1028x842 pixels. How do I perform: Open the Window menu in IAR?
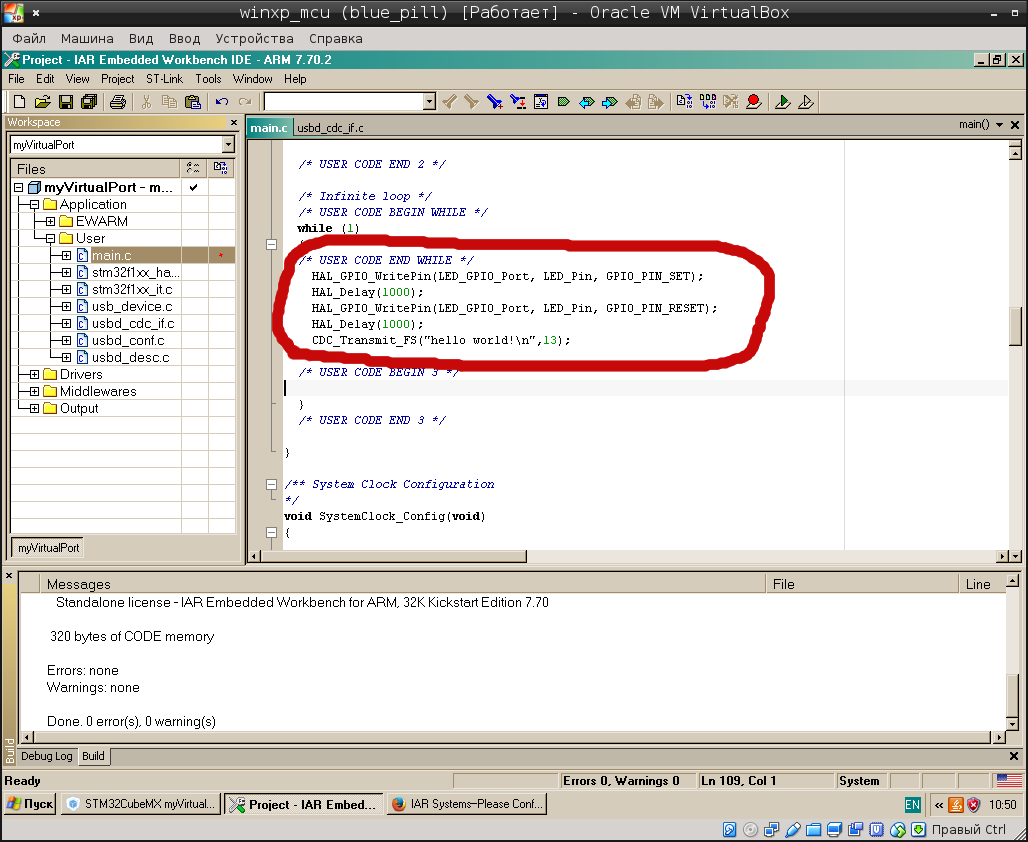[x=252, y=79]
